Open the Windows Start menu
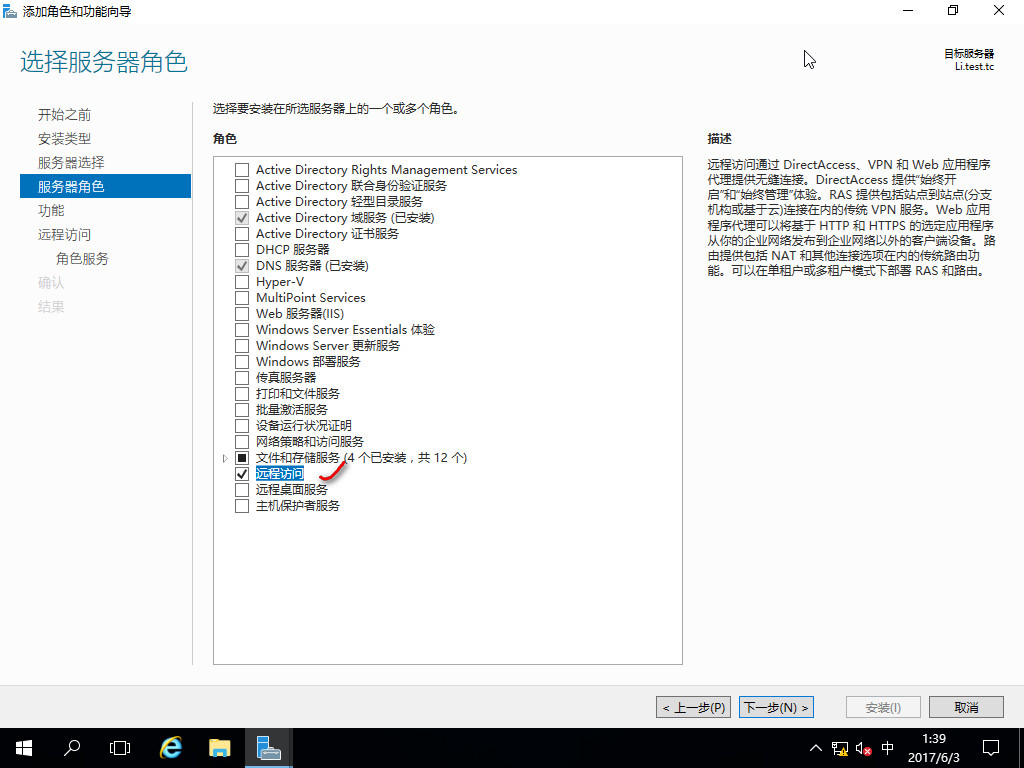The image size is (1024, 768). [24, 748]
